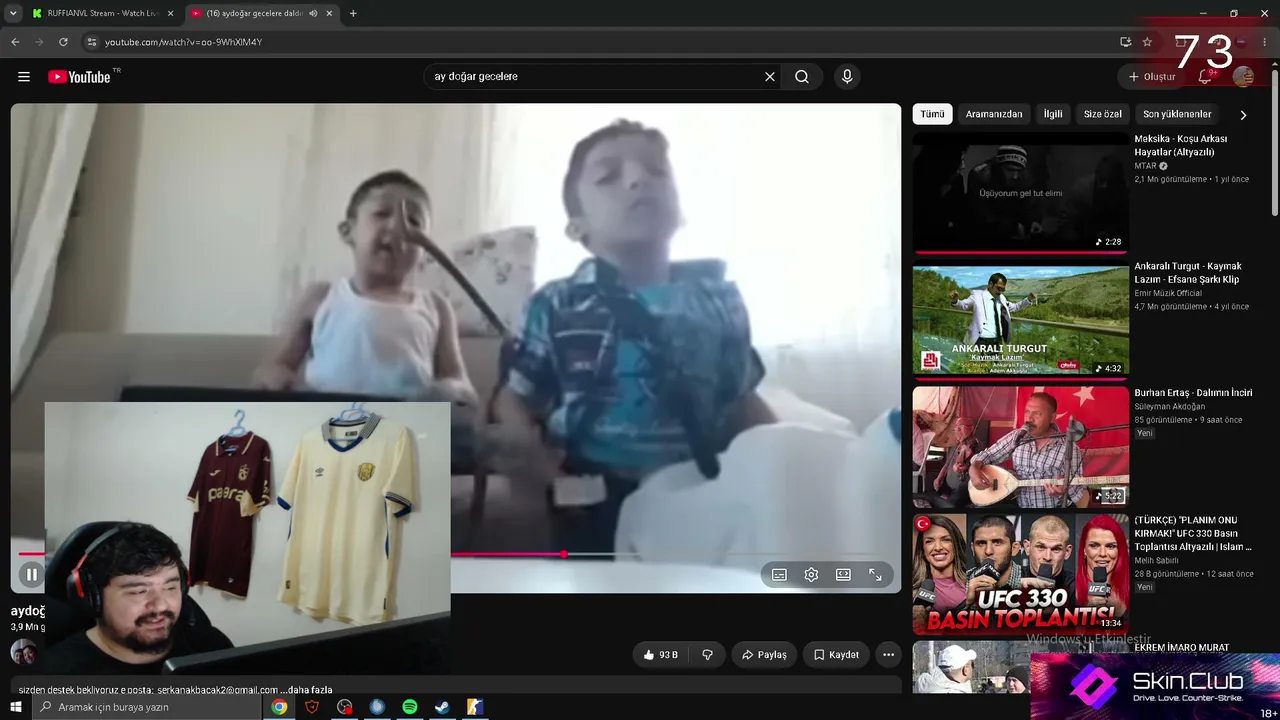1280x720 pixels.
Task: View site information for youtube.com
Action: click(92, 42)
